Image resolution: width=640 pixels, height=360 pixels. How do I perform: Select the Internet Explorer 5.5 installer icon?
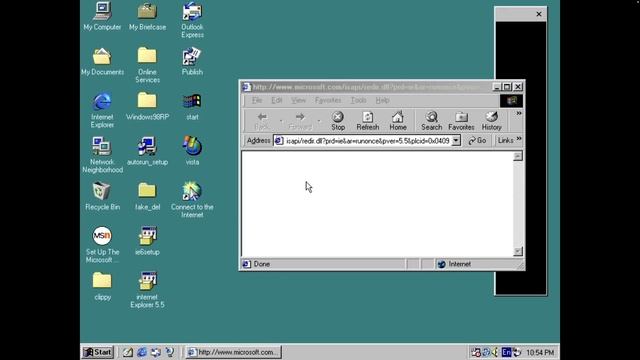coord(147,290)
